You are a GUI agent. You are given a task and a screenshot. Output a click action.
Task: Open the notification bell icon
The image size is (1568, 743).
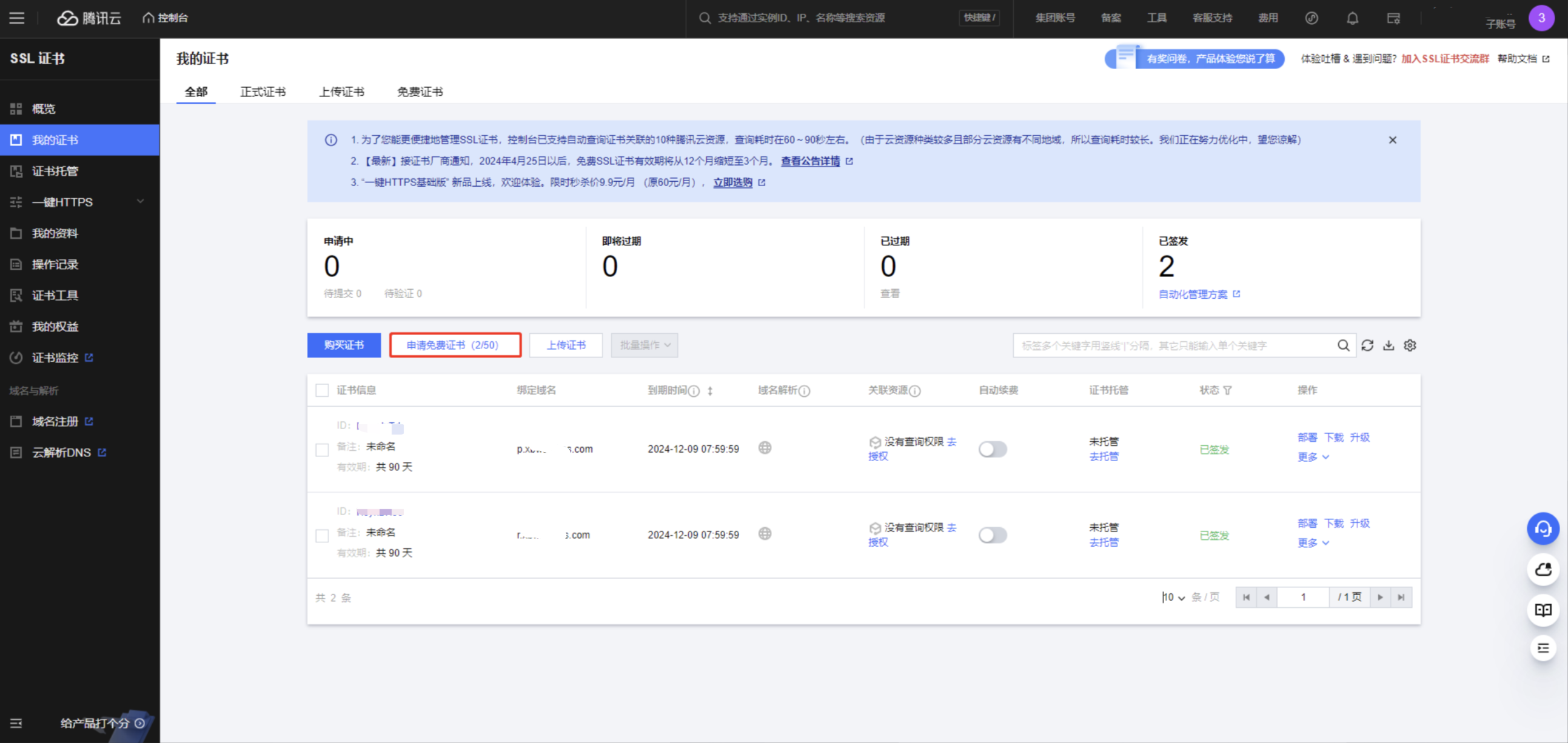[x=1352, y=18]
